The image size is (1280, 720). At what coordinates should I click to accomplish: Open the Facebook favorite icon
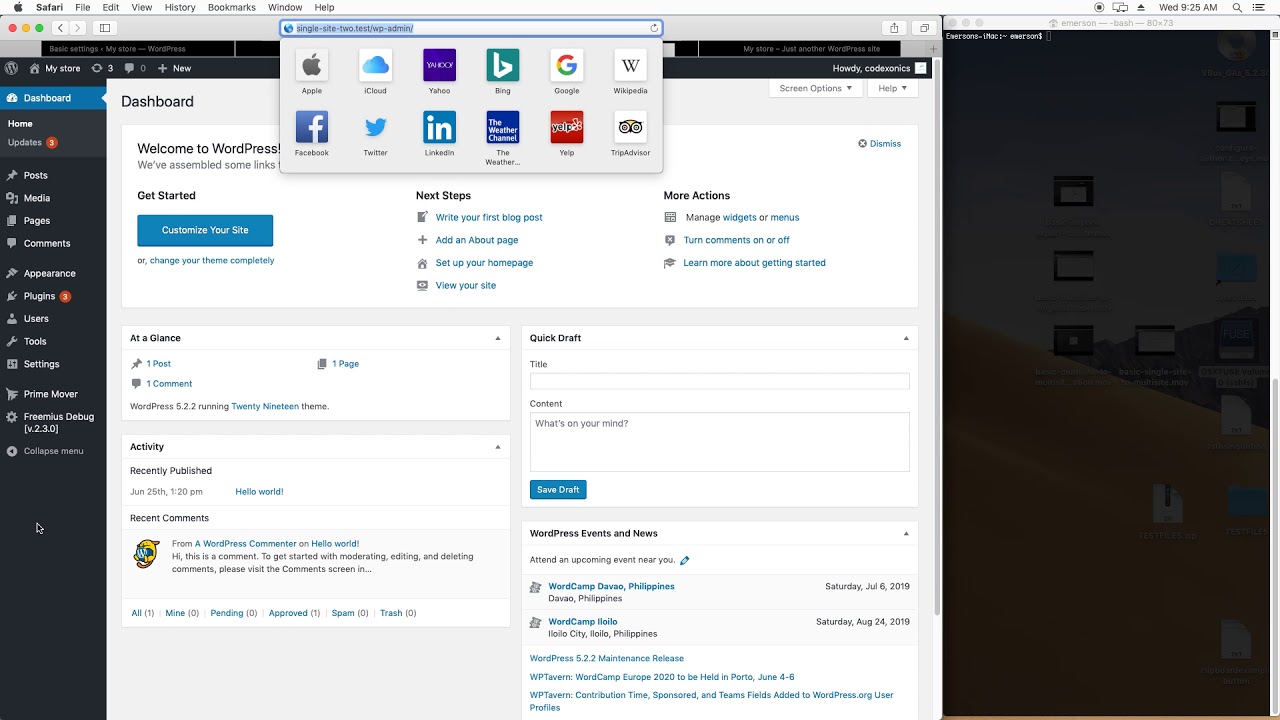pos(312,127)
